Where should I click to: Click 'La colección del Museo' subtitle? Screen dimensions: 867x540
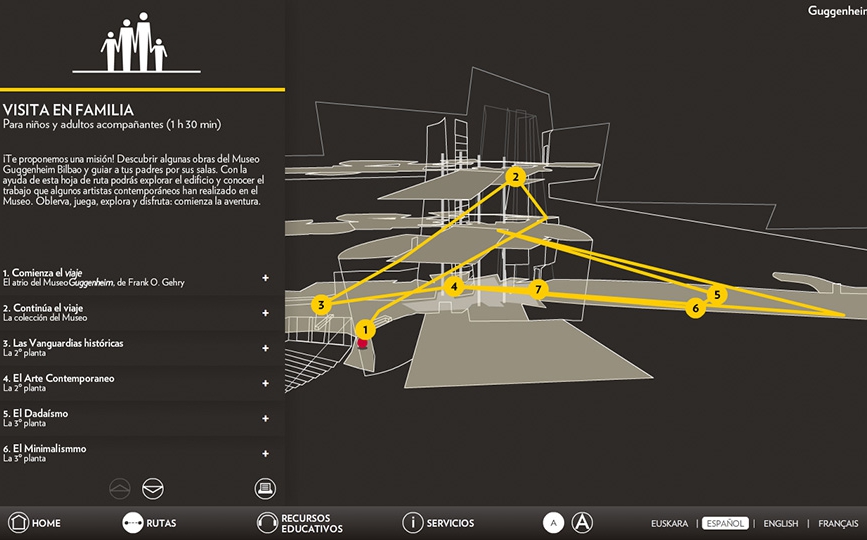[45, 318]
